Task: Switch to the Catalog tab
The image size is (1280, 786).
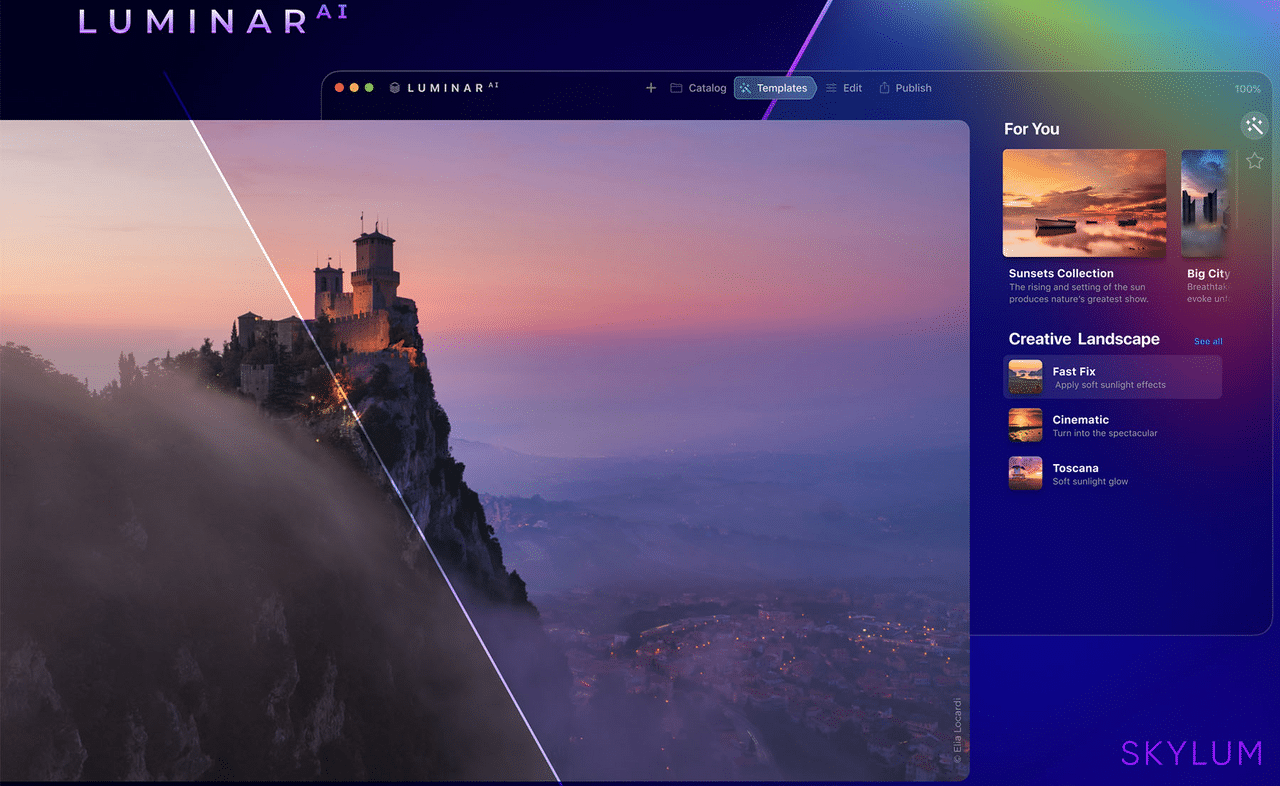Action: click(x=698, y=87)
